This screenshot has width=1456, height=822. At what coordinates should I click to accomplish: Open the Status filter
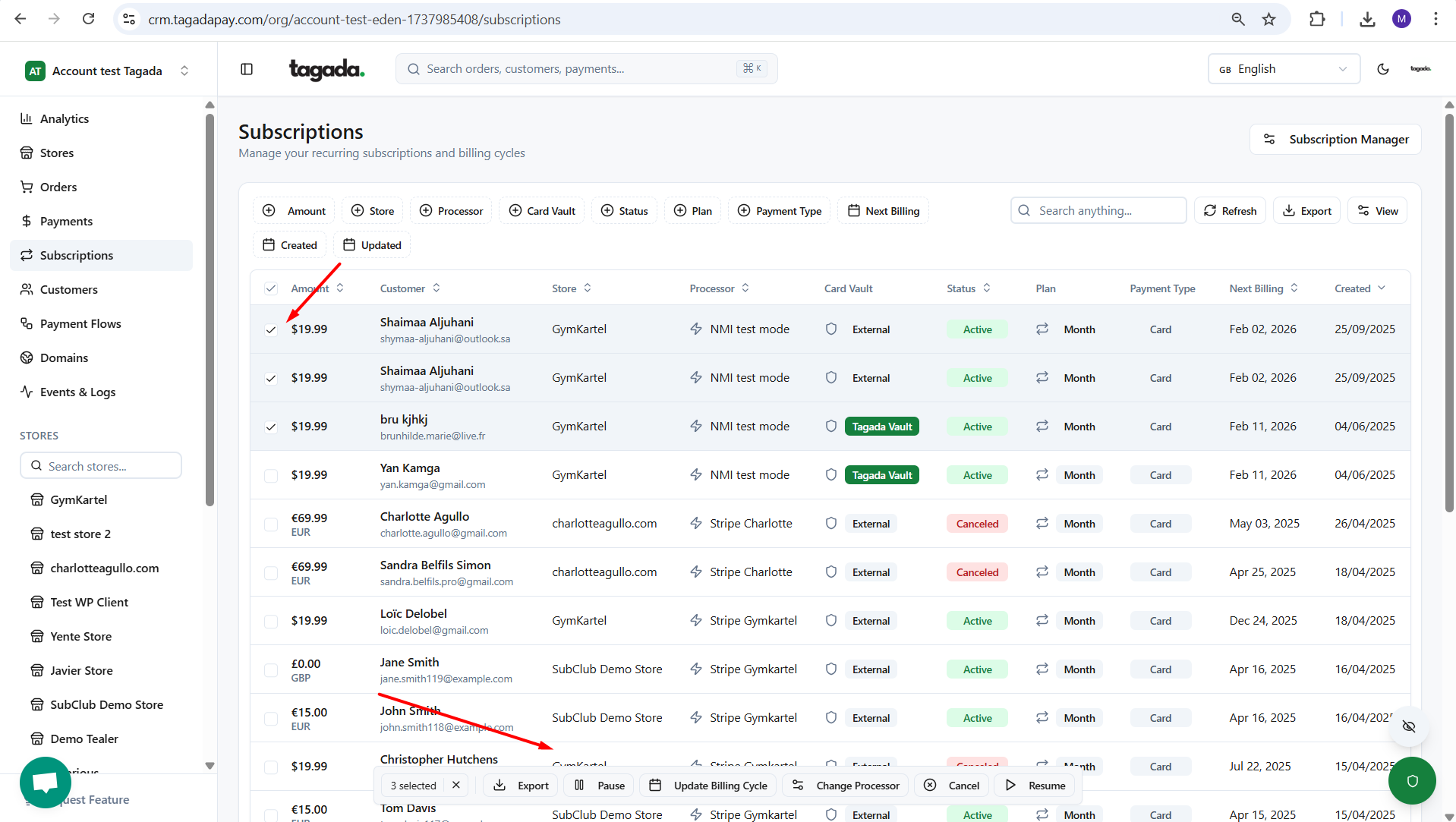click(624, 211)
